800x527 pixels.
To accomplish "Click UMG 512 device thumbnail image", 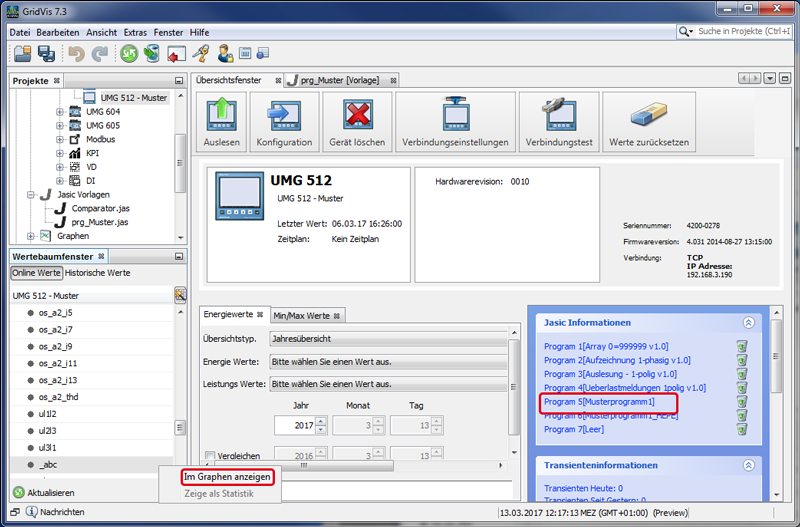I will pos(239,196).
